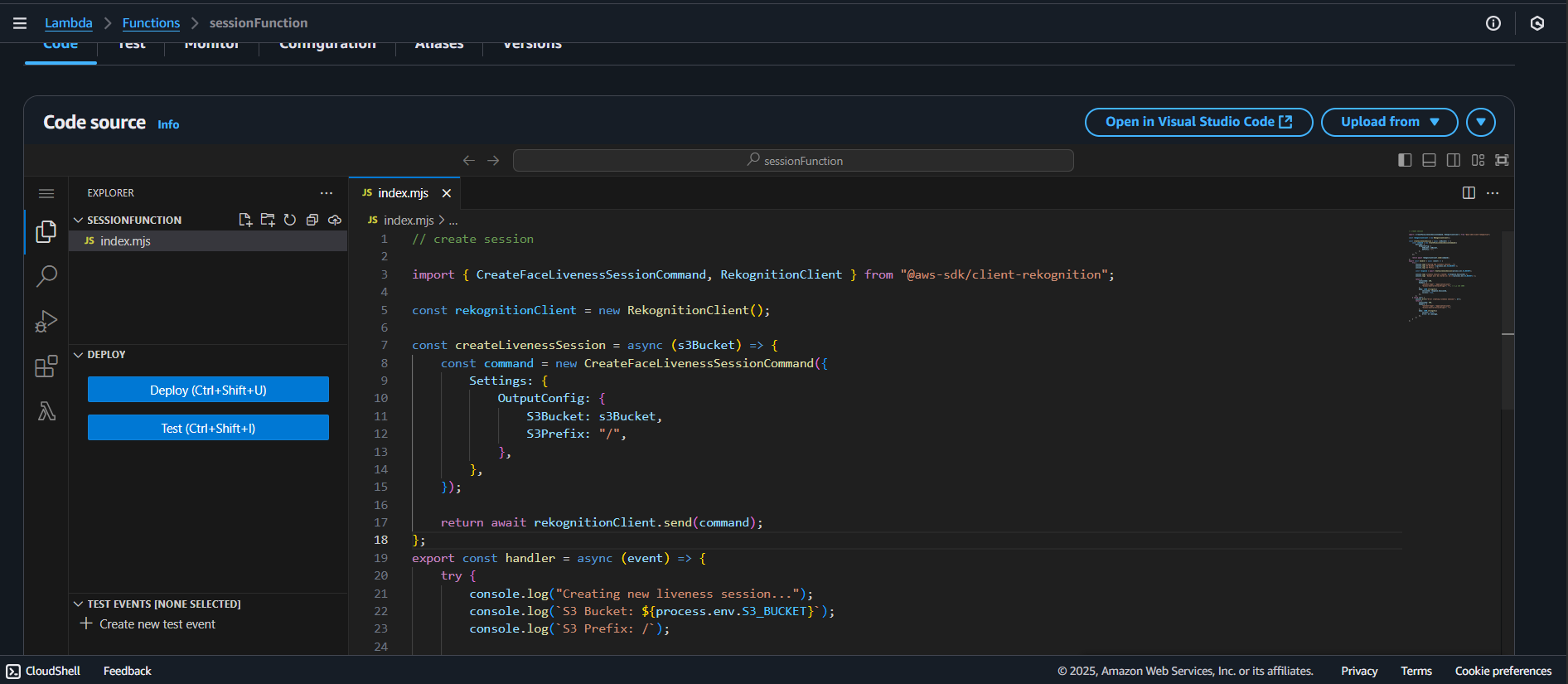The image size is (1568, 684).
Task: Click the cloud icon in the SESSIONFUNCTION header
Action: coord(335,220)
